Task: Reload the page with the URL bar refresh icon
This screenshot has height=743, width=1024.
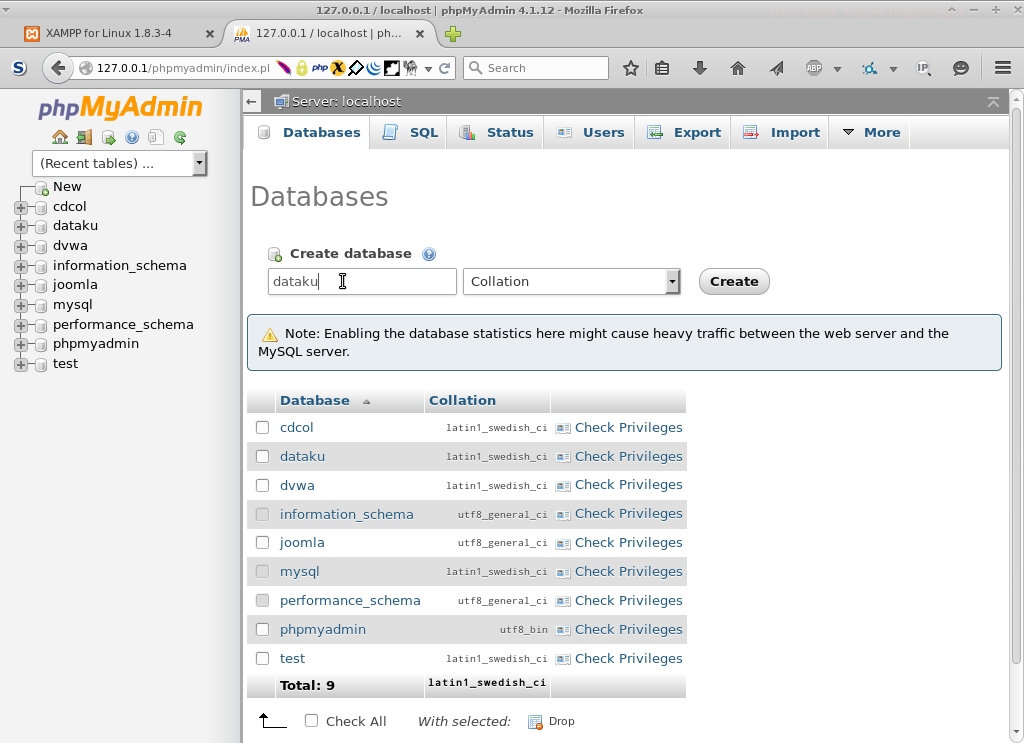Action: tap(445, 68)
